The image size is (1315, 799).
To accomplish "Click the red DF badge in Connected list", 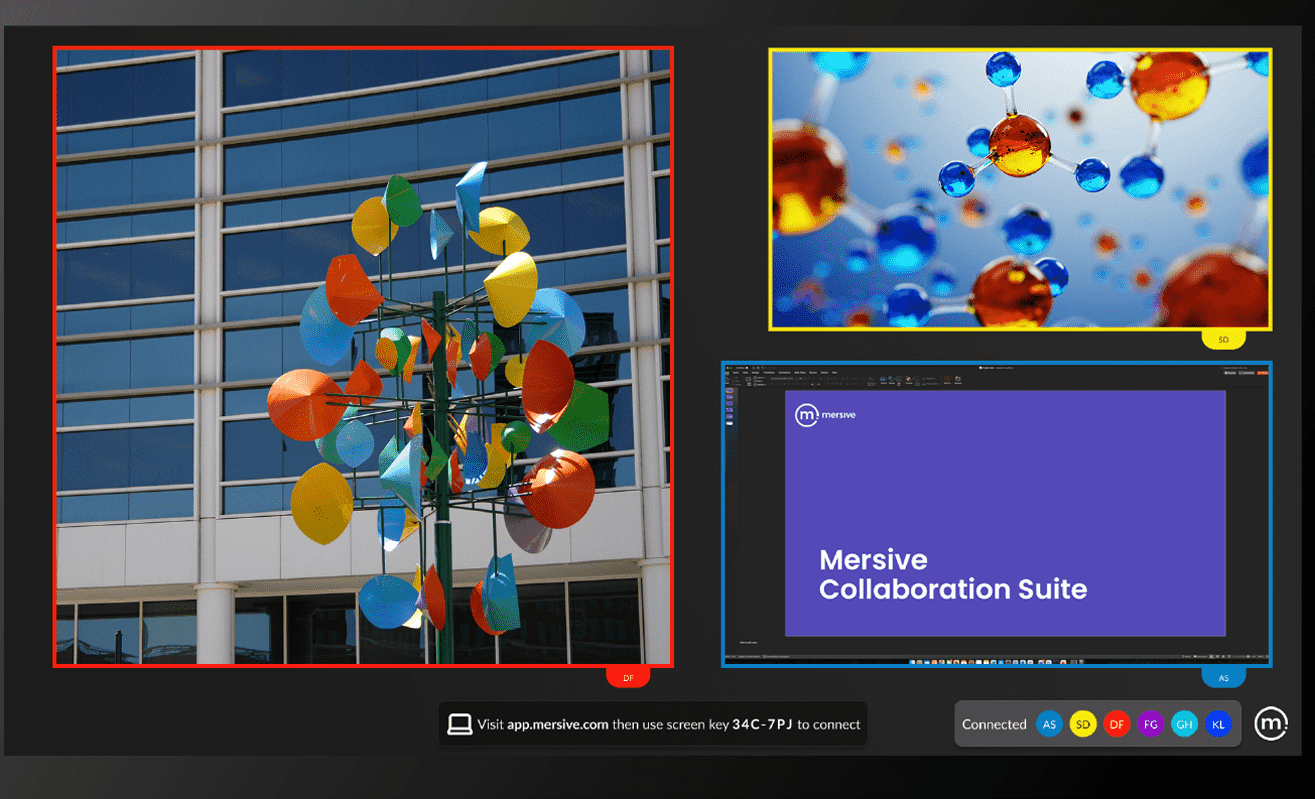I will pyautogui.click(x=1116, y=724).
